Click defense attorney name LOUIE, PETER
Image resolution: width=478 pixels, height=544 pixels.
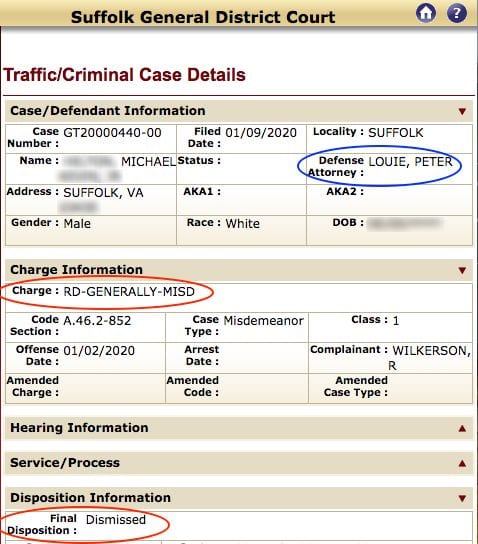tap(410, 162)
